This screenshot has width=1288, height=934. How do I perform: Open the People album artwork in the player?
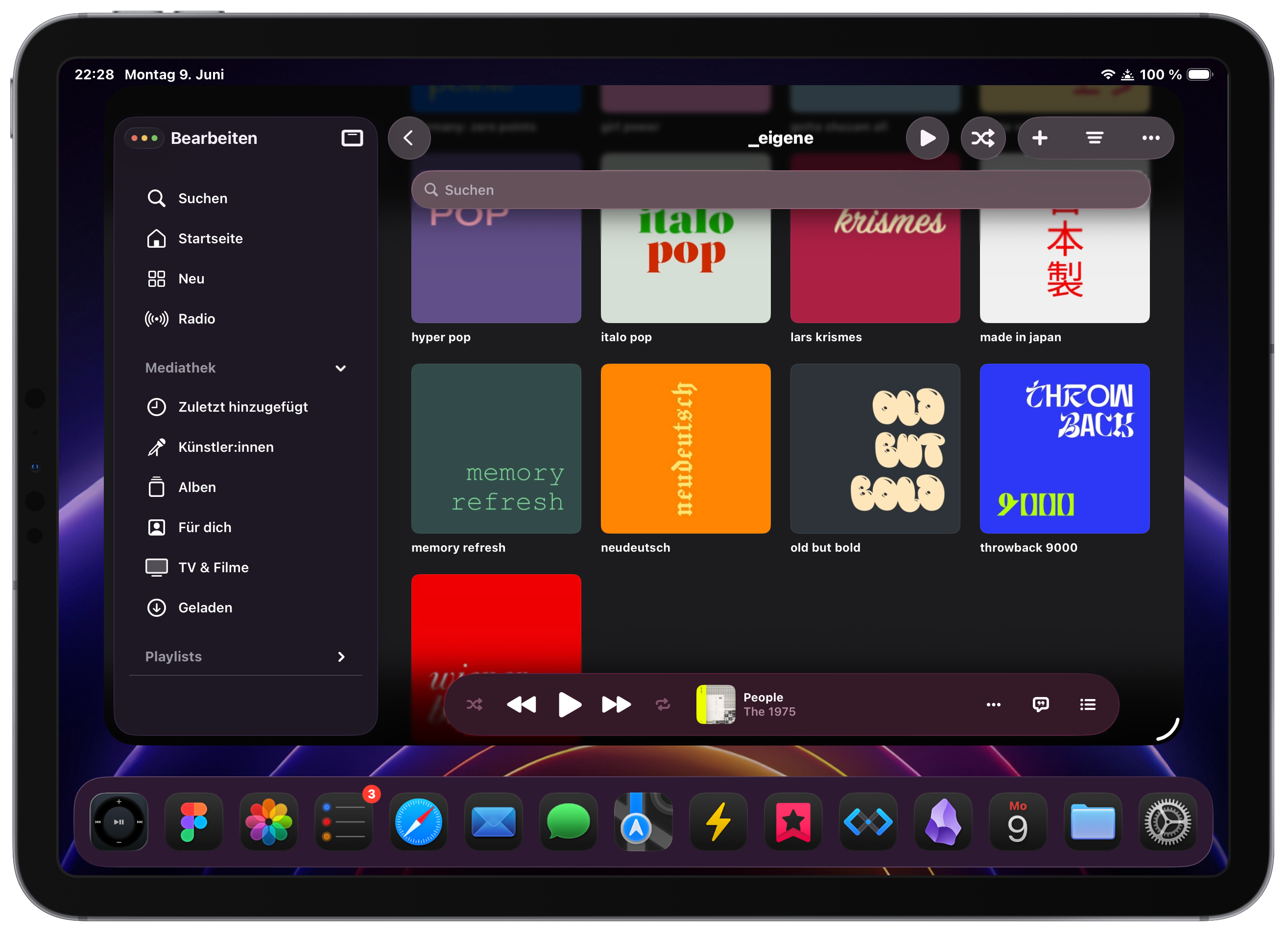click(716, 704)
